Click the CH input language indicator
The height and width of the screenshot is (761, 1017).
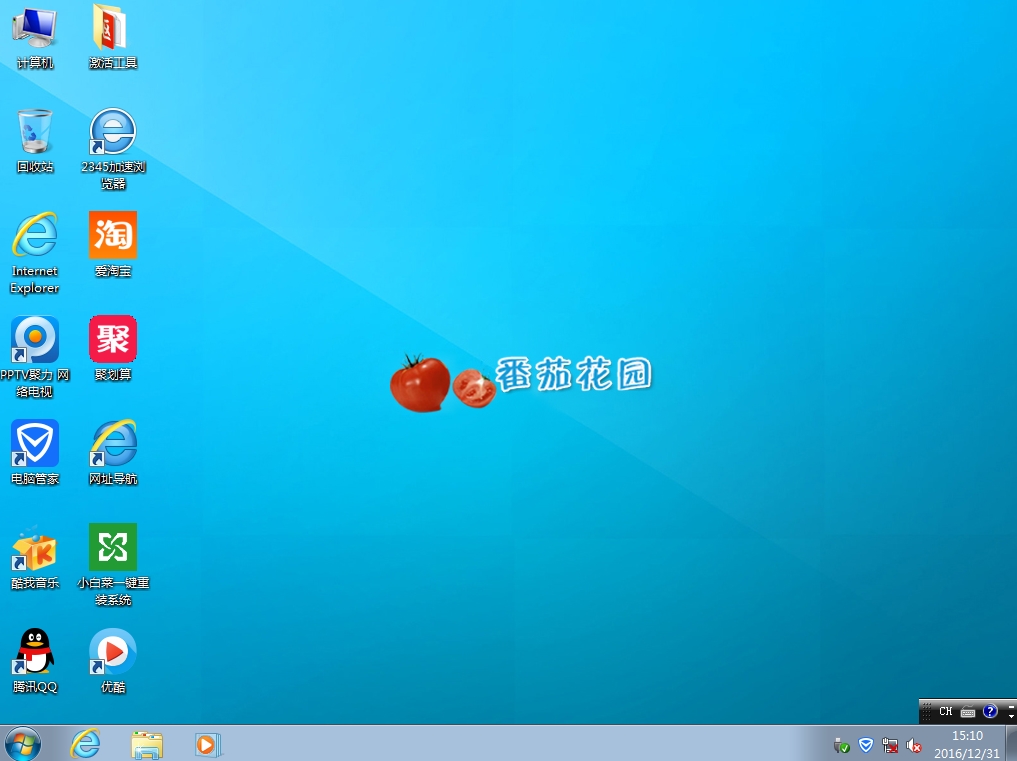(946, 711)
